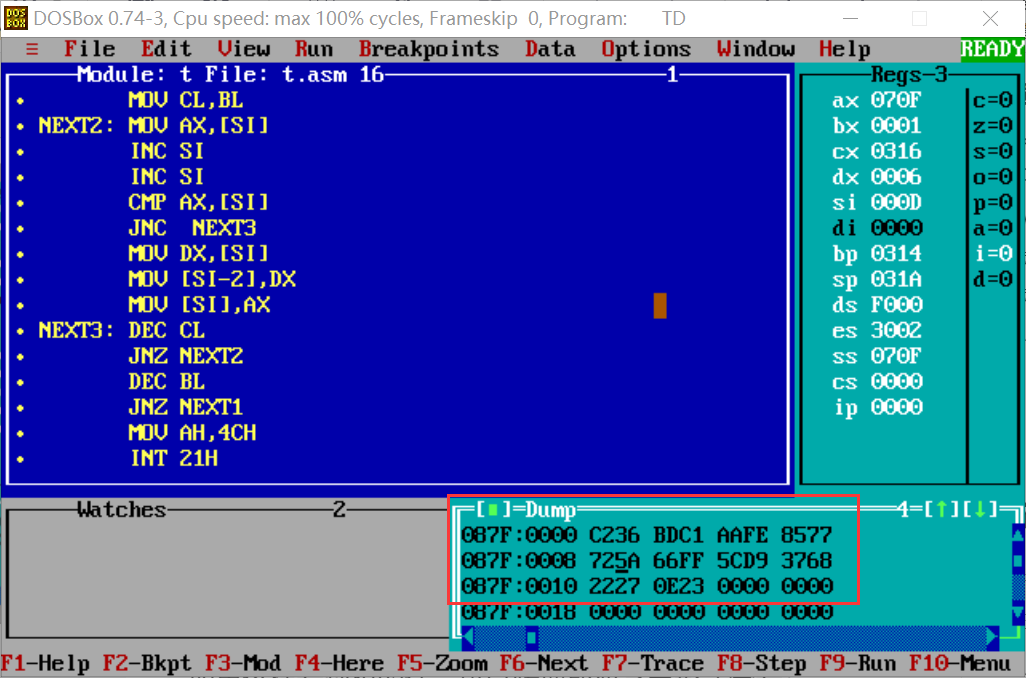This screenshot has width=1026, height=678.
Task: Click F1-Help in the bottom bar
Action: (x=45, y=664)
